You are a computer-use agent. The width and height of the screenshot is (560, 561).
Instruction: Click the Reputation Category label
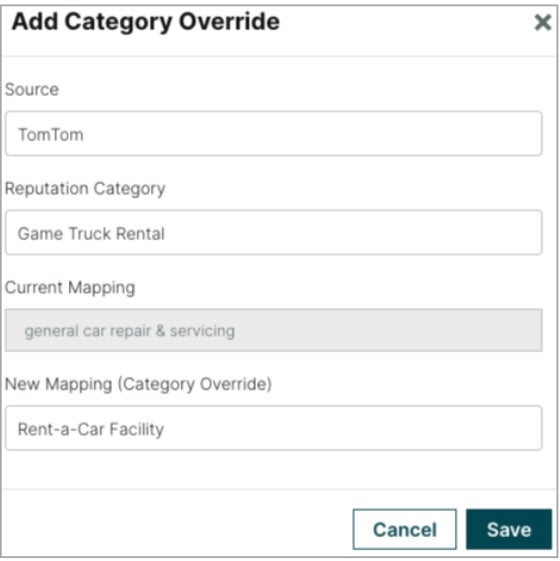coord(85,189)
